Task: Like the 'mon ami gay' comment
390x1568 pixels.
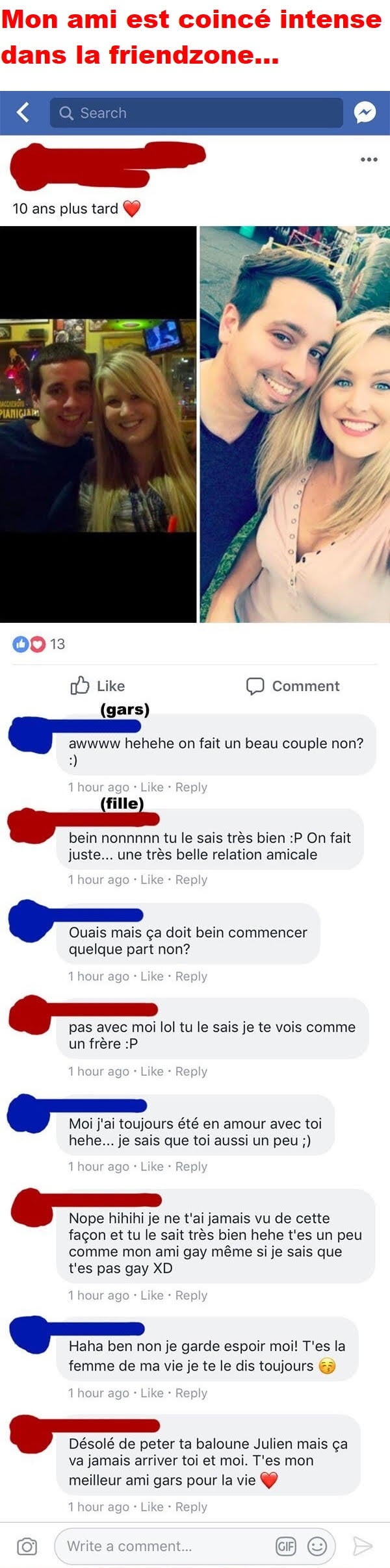Action: 152,1295
